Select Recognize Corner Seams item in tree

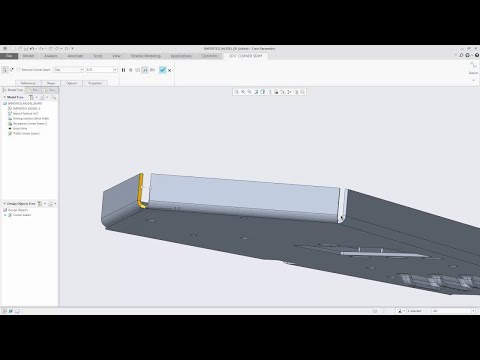(x=28, y=124)
